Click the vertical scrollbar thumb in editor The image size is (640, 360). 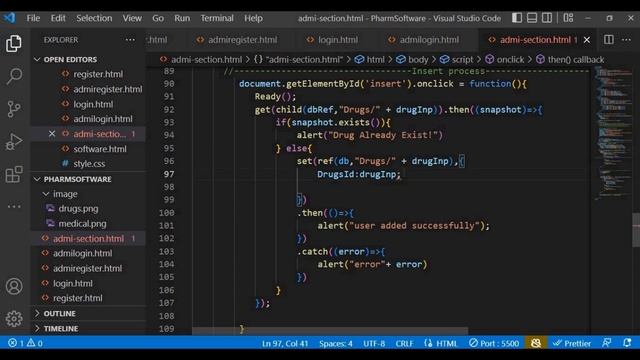636,230
